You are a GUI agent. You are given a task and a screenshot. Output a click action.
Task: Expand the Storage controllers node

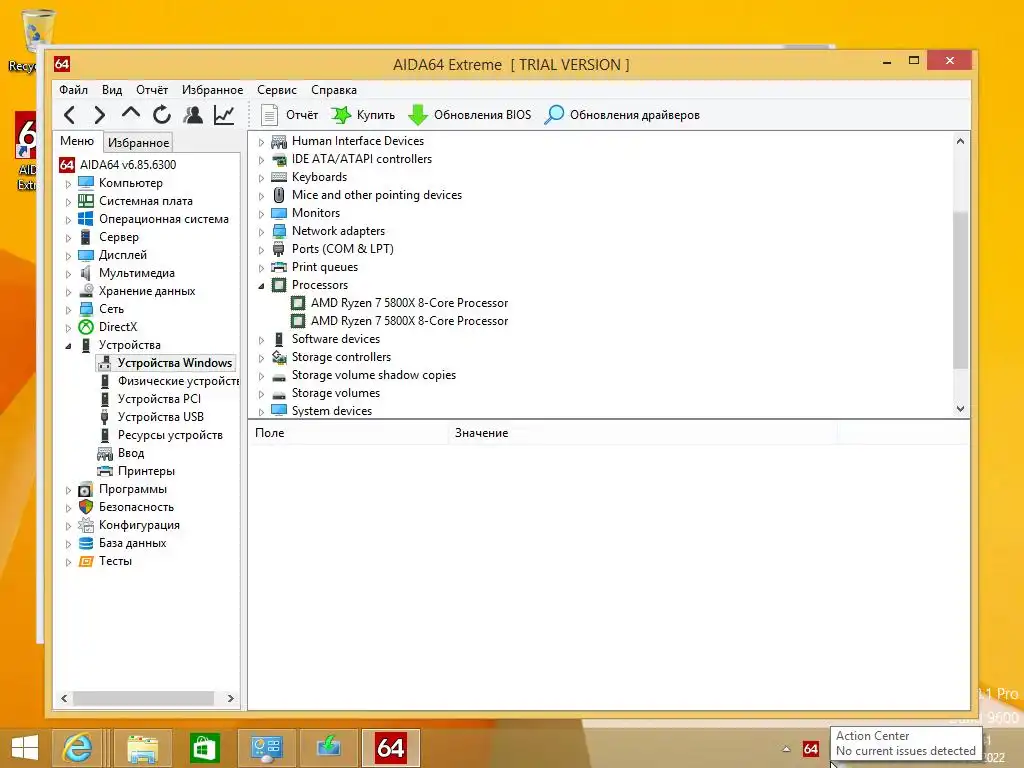tap(261, 358)
